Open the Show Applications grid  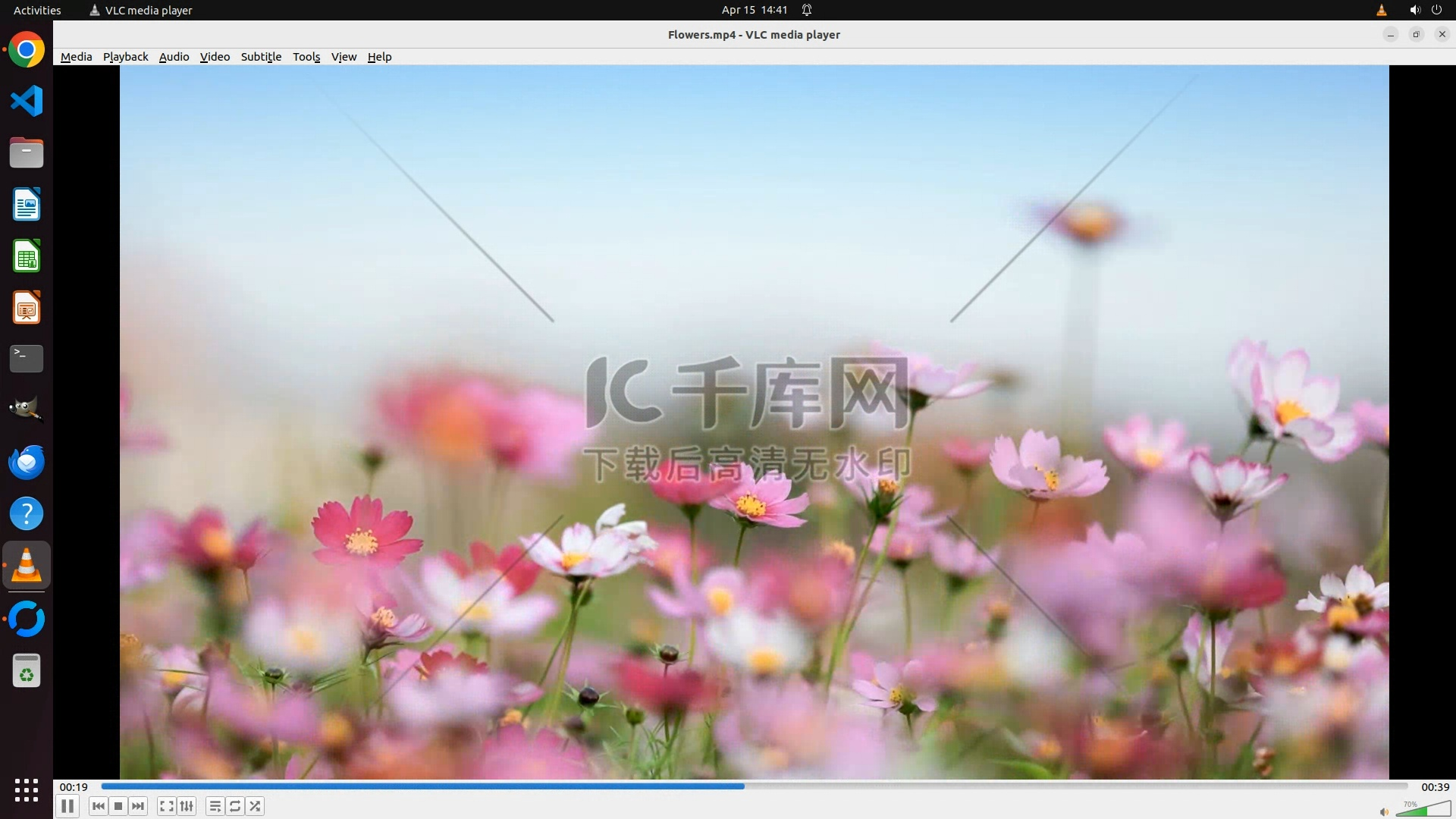pyautogui.click(x=27, y=789)
